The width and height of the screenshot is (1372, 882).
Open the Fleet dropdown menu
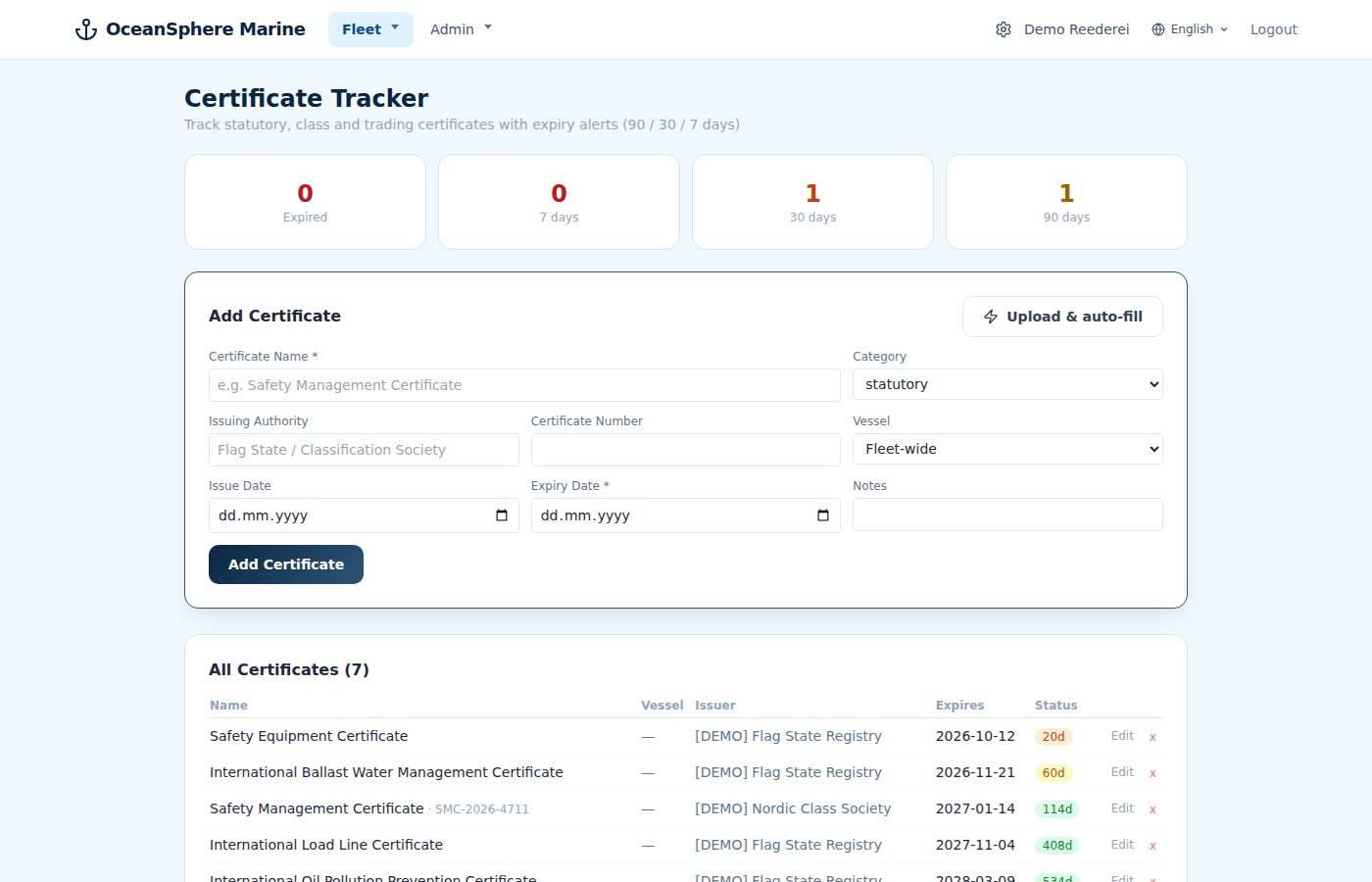[370, 29]
